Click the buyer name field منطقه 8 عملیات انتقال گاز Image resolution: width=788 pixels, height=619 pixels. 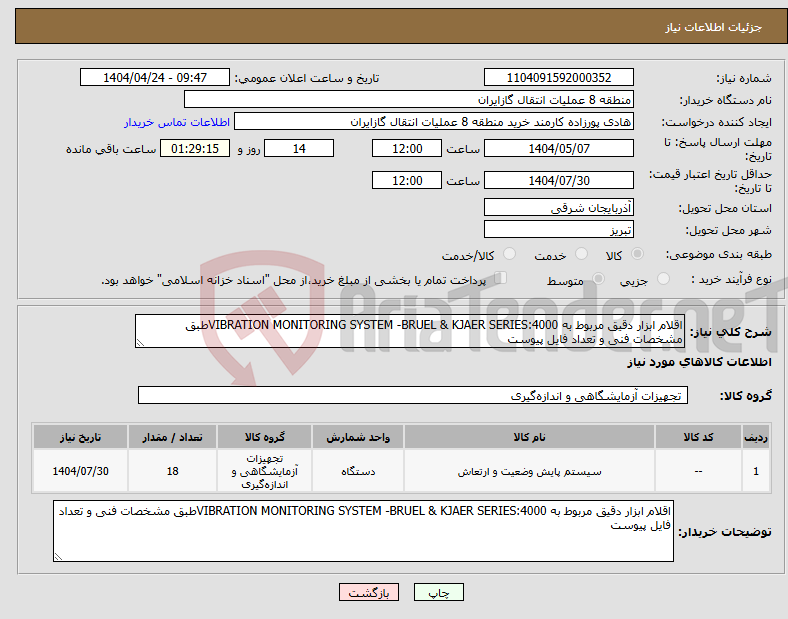tap(409, 99)
